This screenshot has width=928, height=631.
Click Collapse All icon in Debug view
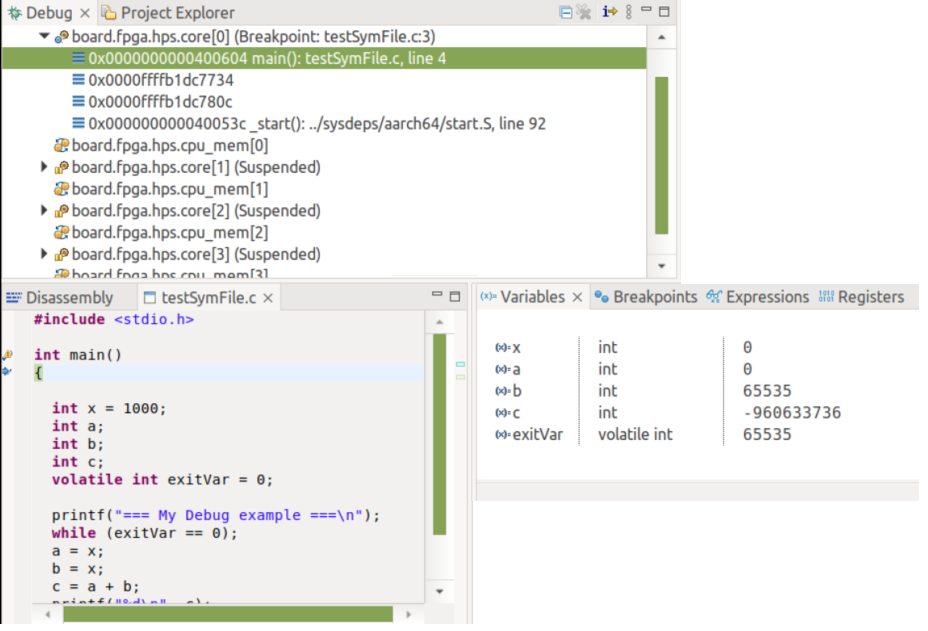[566, 13]
